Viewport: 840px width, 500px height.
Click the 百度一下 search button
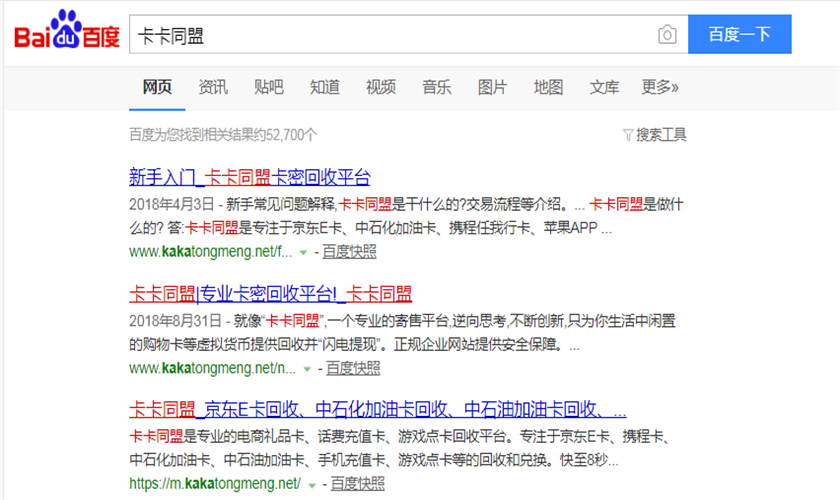739,34
